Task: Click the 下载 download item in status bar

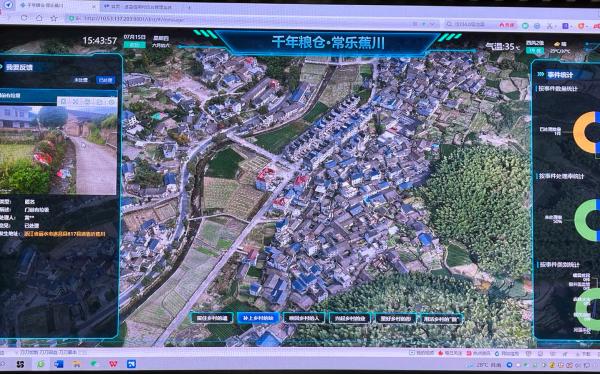Action: pos(585,354)
